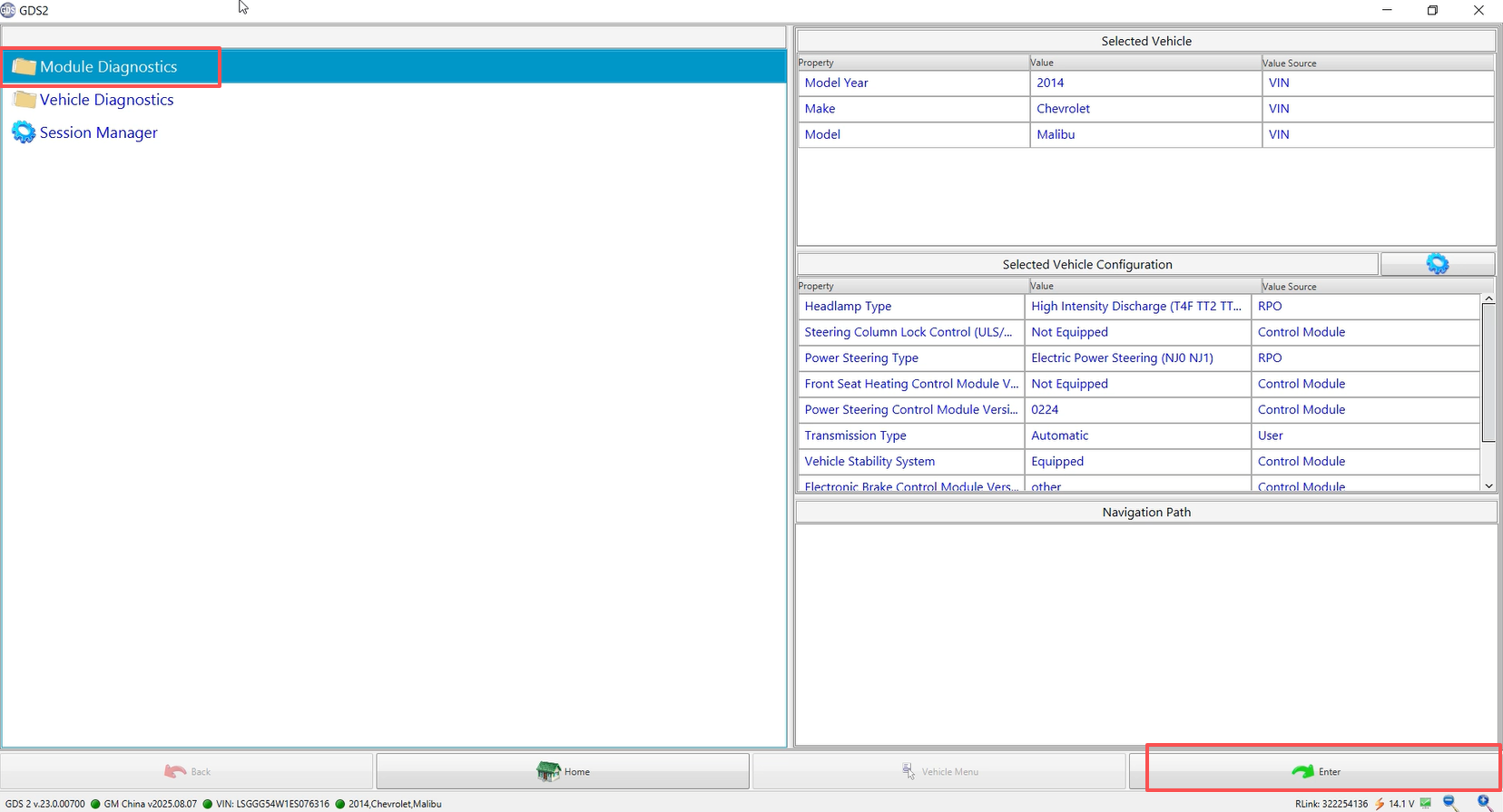Click the zoom out magnifier icon

(x=1450, y=803)
